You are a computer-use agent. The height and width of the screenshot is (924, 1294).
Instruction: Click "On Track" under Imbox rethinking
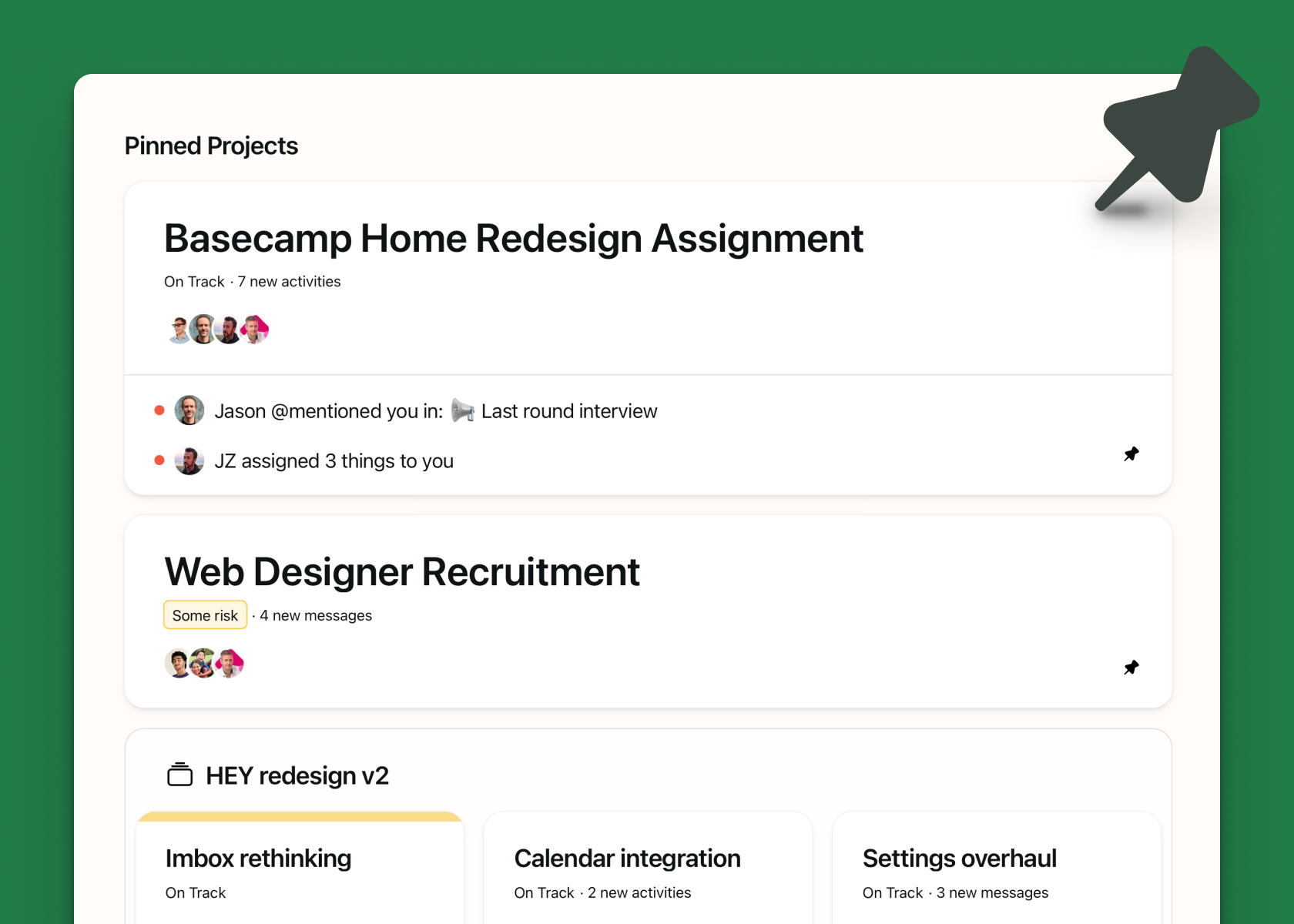click(196, 892)
